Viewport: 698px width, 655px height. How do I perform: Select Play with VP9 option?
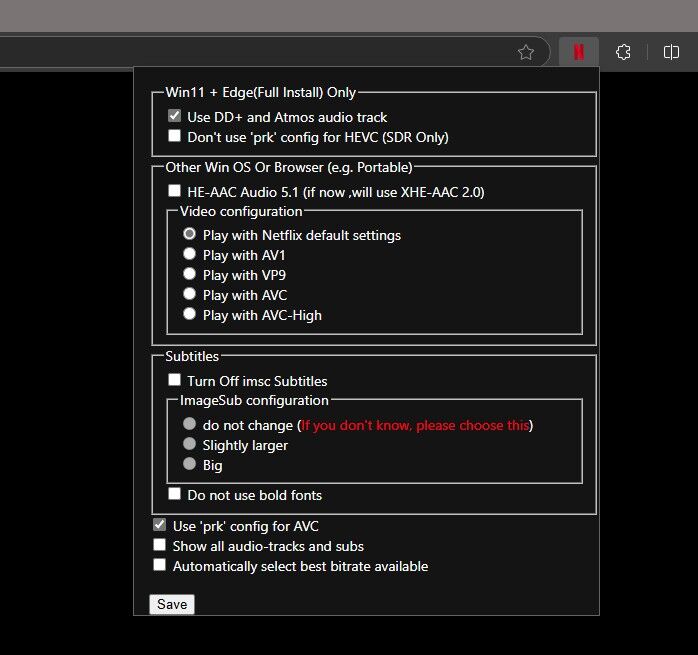[190, 274]
